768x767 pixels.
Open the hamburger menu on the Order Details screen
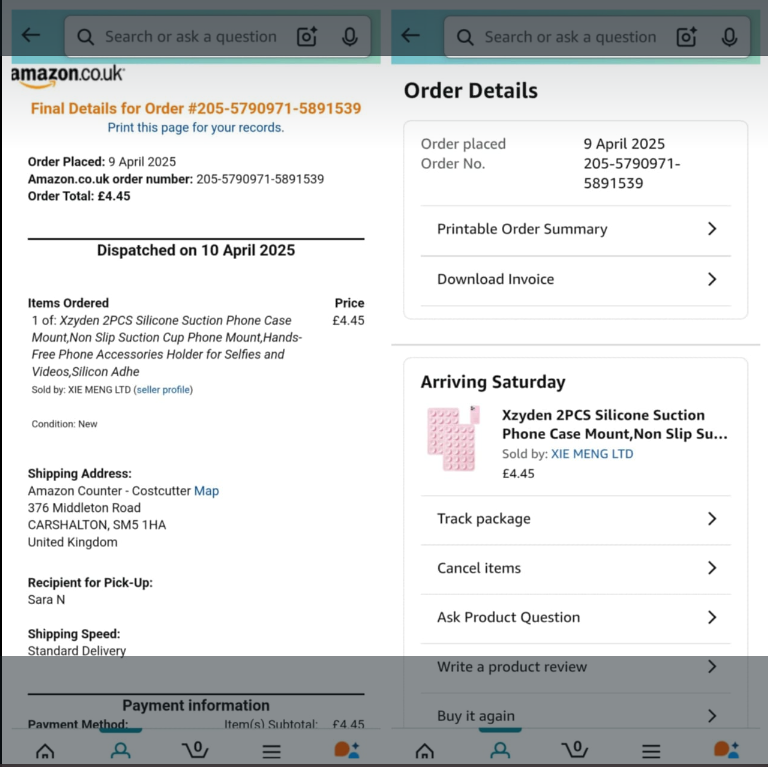point(651,750)
